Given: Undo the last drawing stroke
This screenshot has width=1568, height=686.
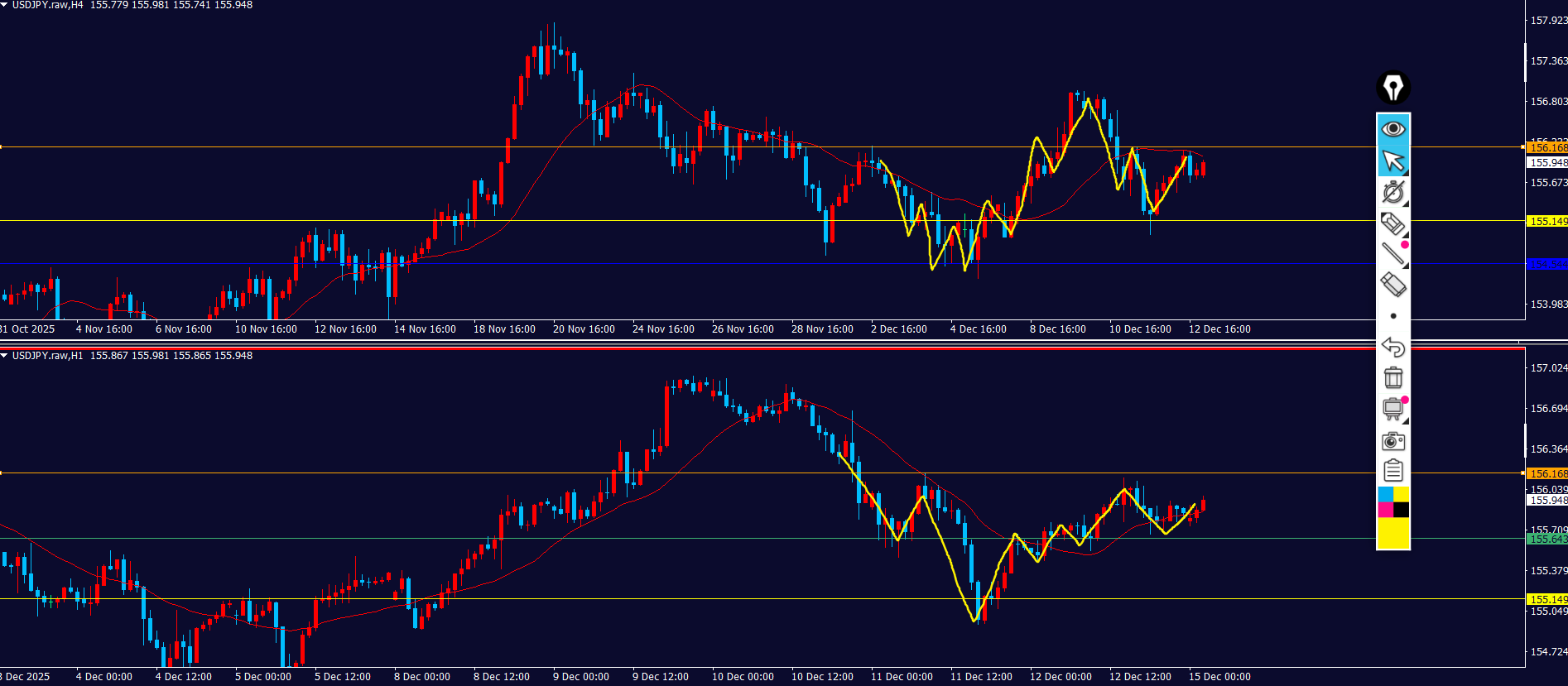Looking at the screenshot, I should 1393,347.
